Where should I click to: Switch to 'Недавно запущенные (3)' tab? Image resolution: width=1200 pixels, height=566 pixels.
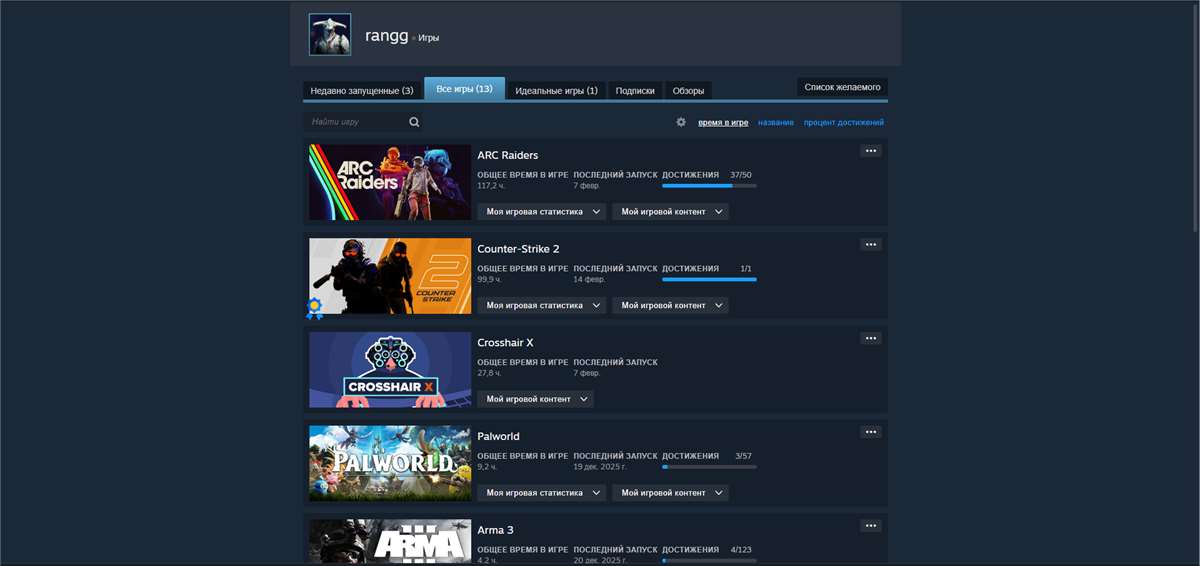pos(362,90)
